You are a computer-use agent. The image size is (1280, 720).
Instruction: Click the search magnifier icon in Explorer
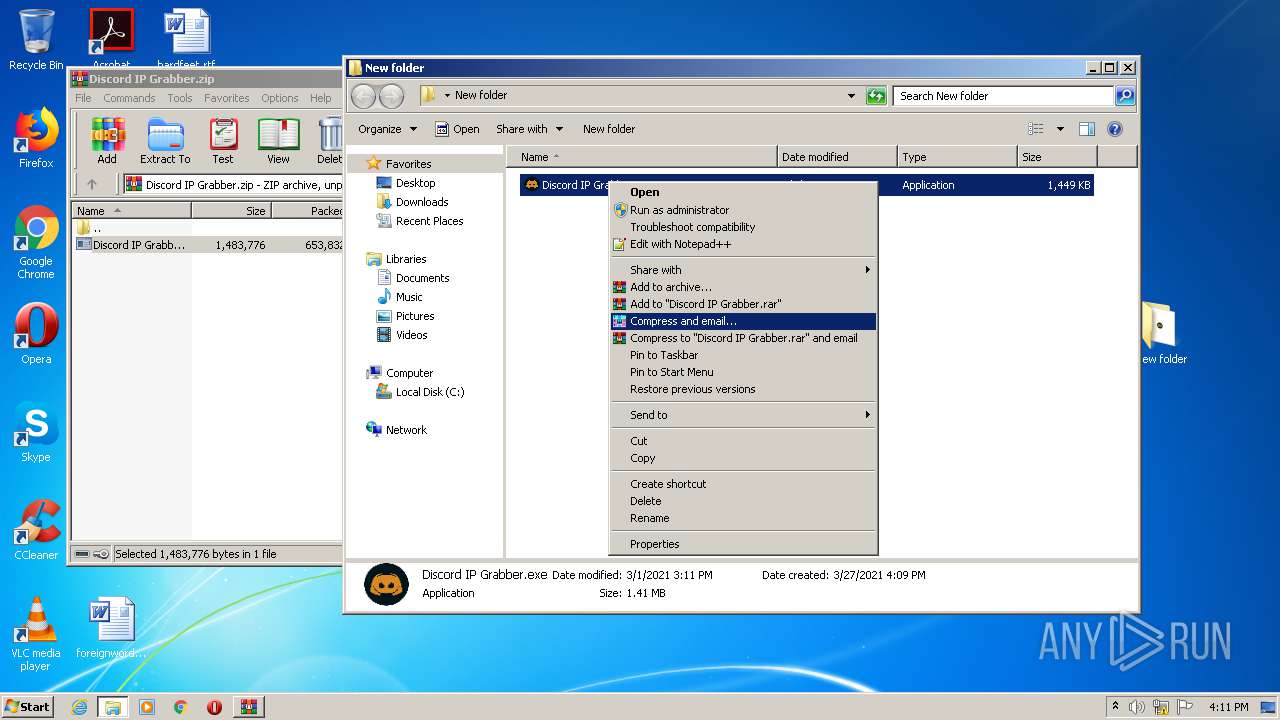(x=1125, y=96)
